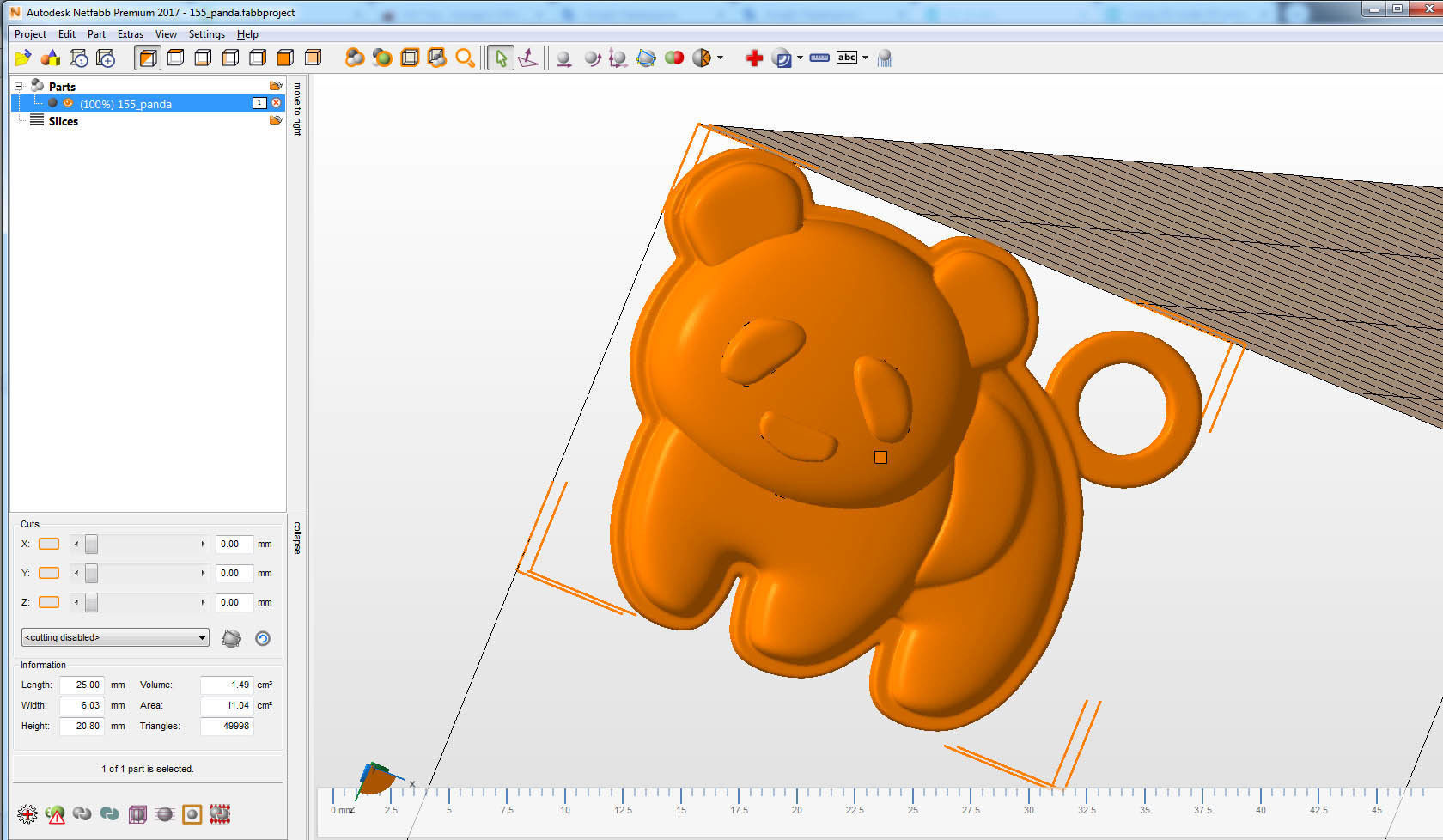The image size is (1443, 840).
Task: Open the Extras menu
Action: coord(131,34)
